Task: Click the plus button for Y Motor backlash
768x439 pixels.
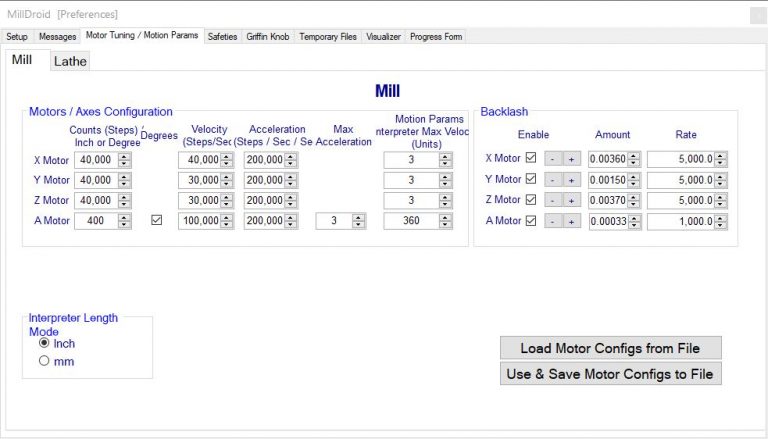Action: tap(571, 180)
